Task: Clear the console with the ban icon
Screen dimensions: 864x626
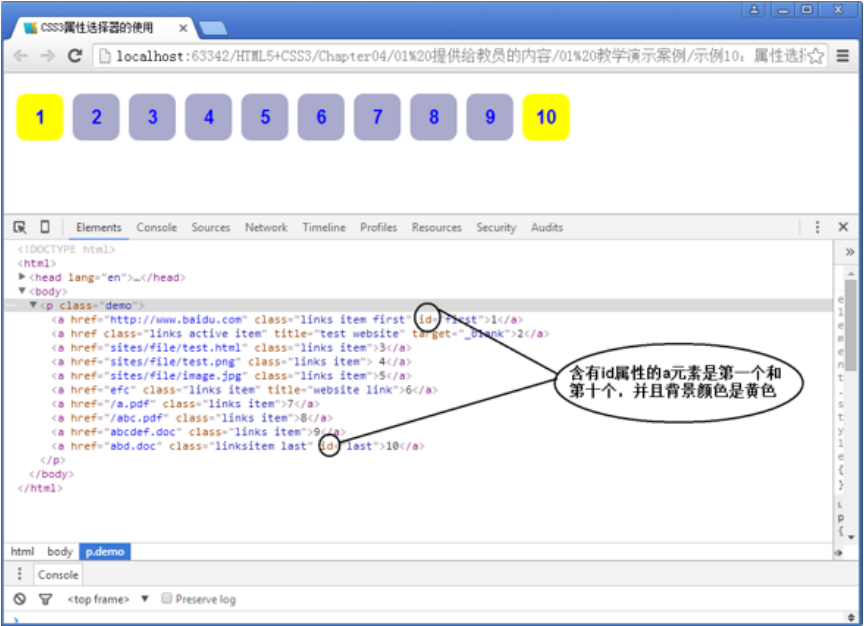Action: tap(20, 599)
